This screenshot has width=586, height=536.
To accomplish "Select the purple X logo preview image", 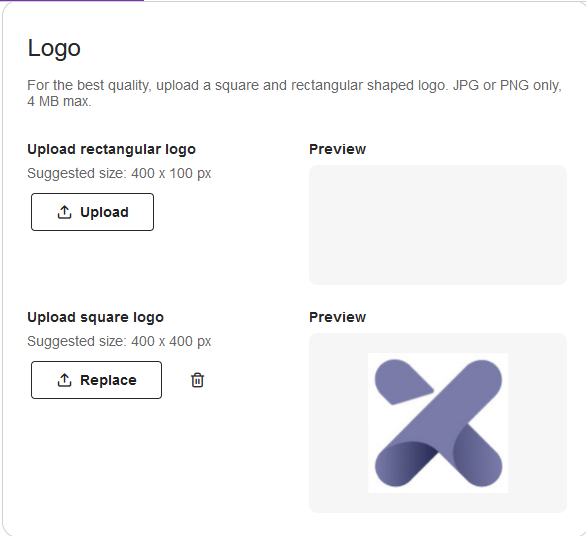I will point(438,423).
